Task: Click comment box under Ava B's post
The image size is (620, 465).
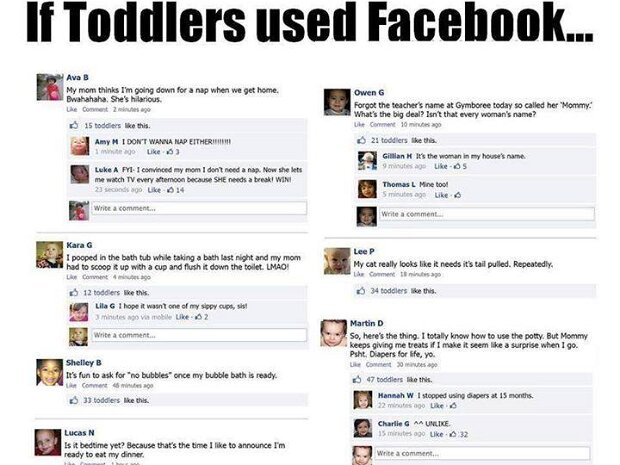Action: 199,208
